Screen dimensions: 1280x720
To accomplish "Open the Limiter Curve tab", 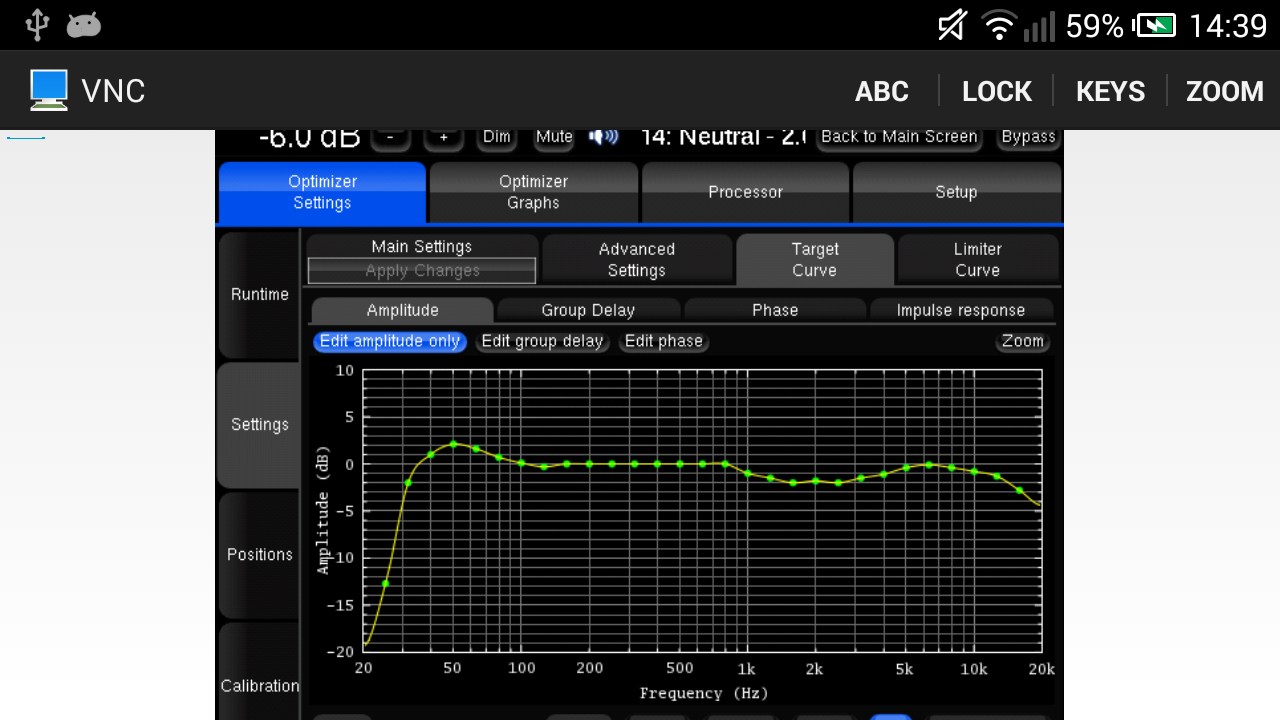I will point(977,260).
